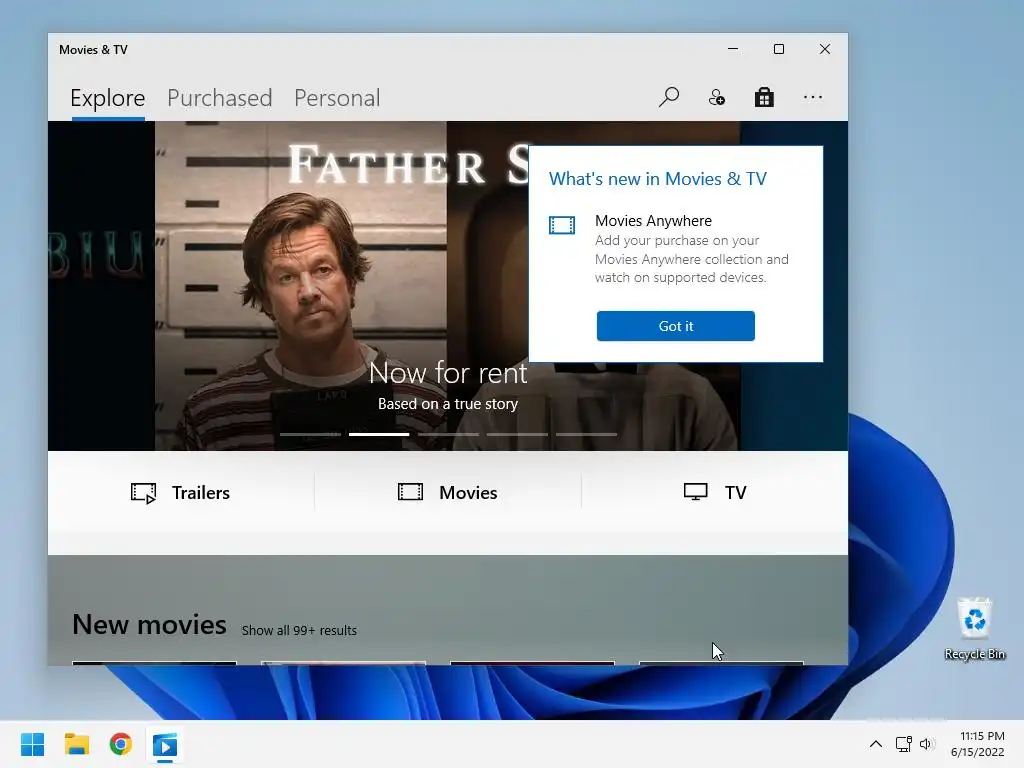
Task: Click the account sign-in icon
Action: 716,97
